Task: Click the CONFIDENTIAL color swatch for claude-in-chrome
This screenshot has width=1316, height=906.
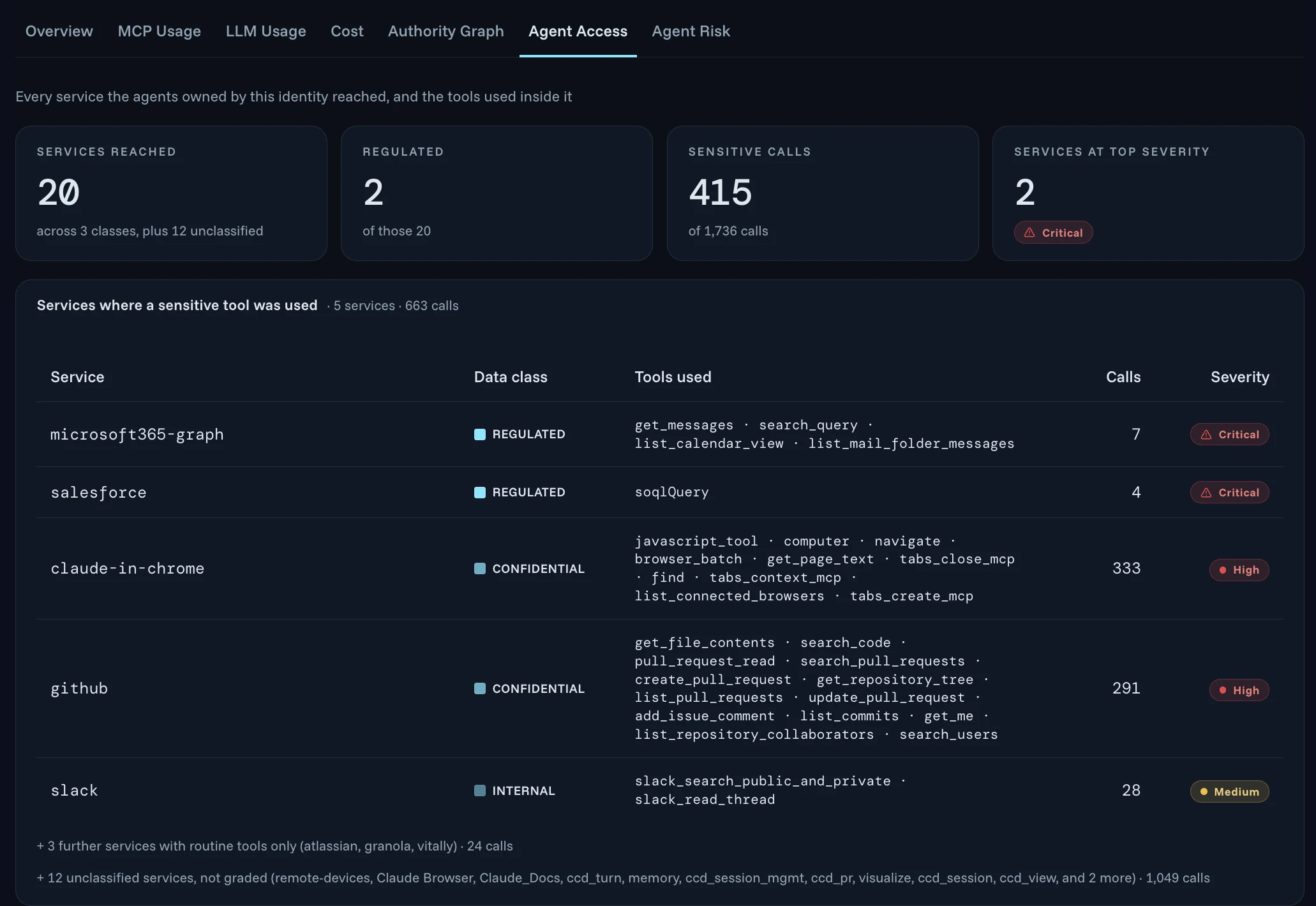Action: click(480, 568)
